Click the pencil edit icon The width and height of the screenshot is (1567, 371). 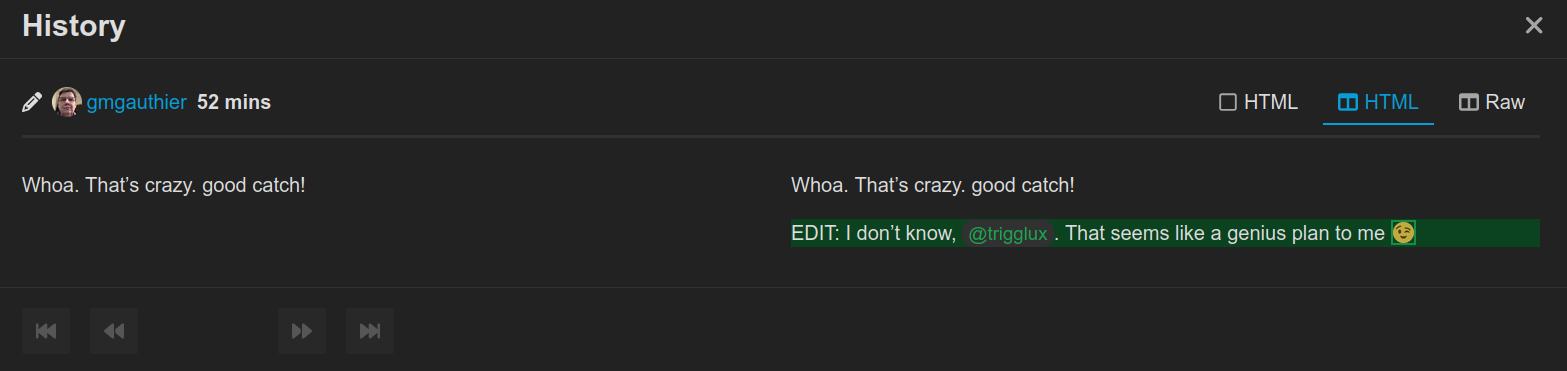click(x=32, y=102)
